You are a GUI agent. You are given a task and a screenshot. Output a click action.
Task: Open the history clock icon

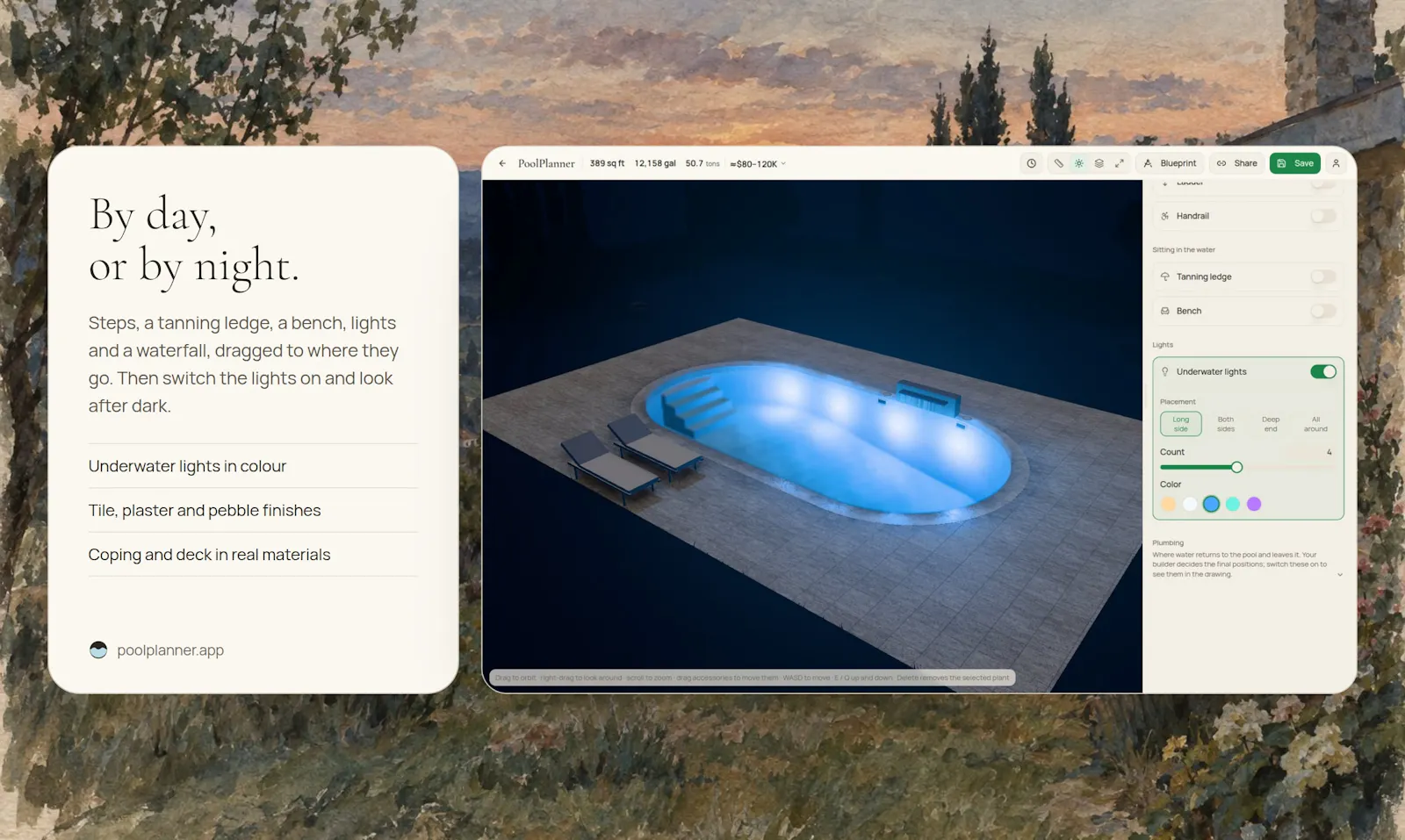(x=1032, y=163)
